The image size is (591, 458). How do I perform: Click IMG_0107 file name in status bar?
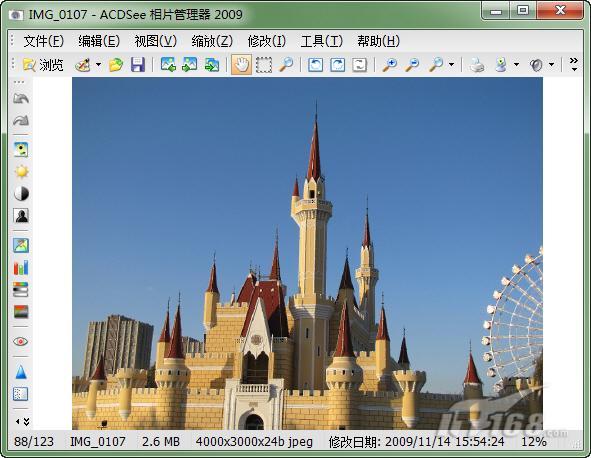[x=98, y=441]
